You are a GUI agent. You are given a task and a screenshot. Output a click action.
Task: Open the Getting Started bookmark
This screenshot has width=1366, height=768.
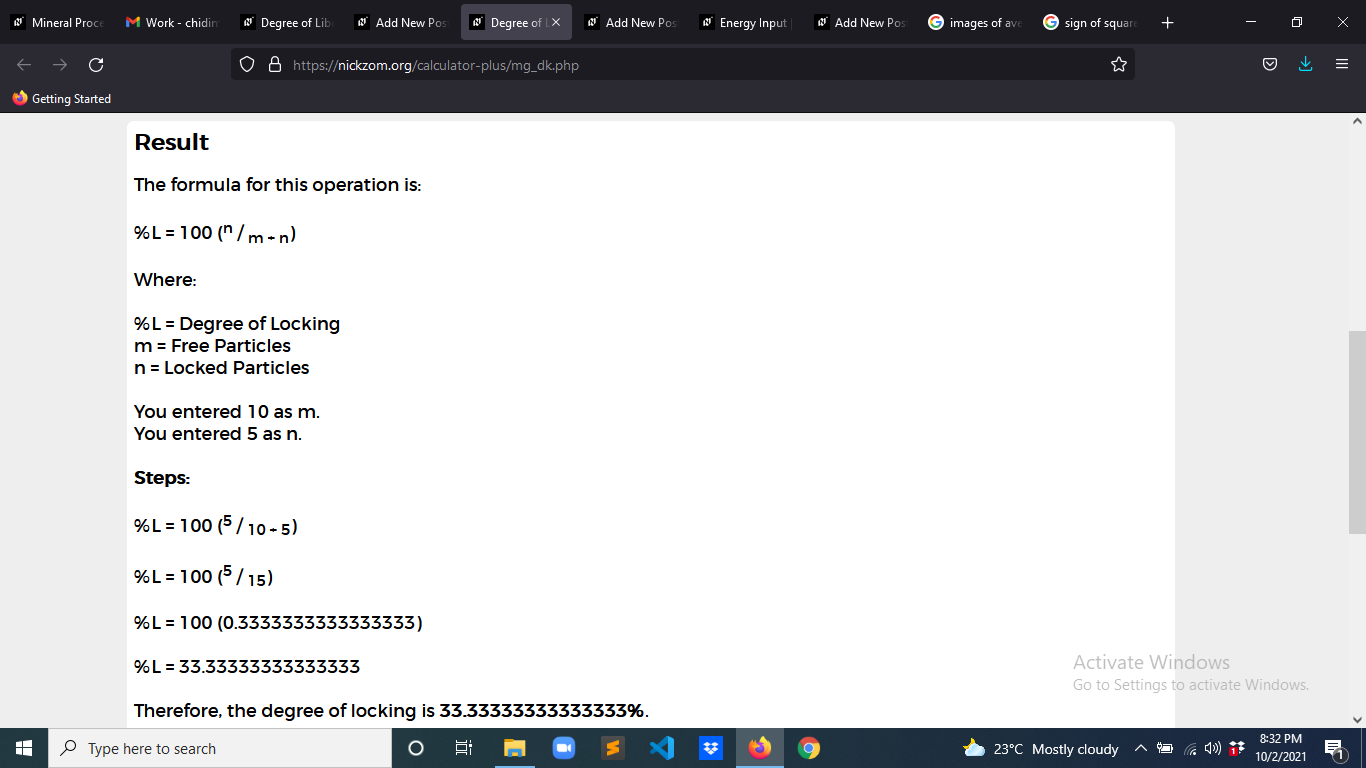(x=61, y=99)
